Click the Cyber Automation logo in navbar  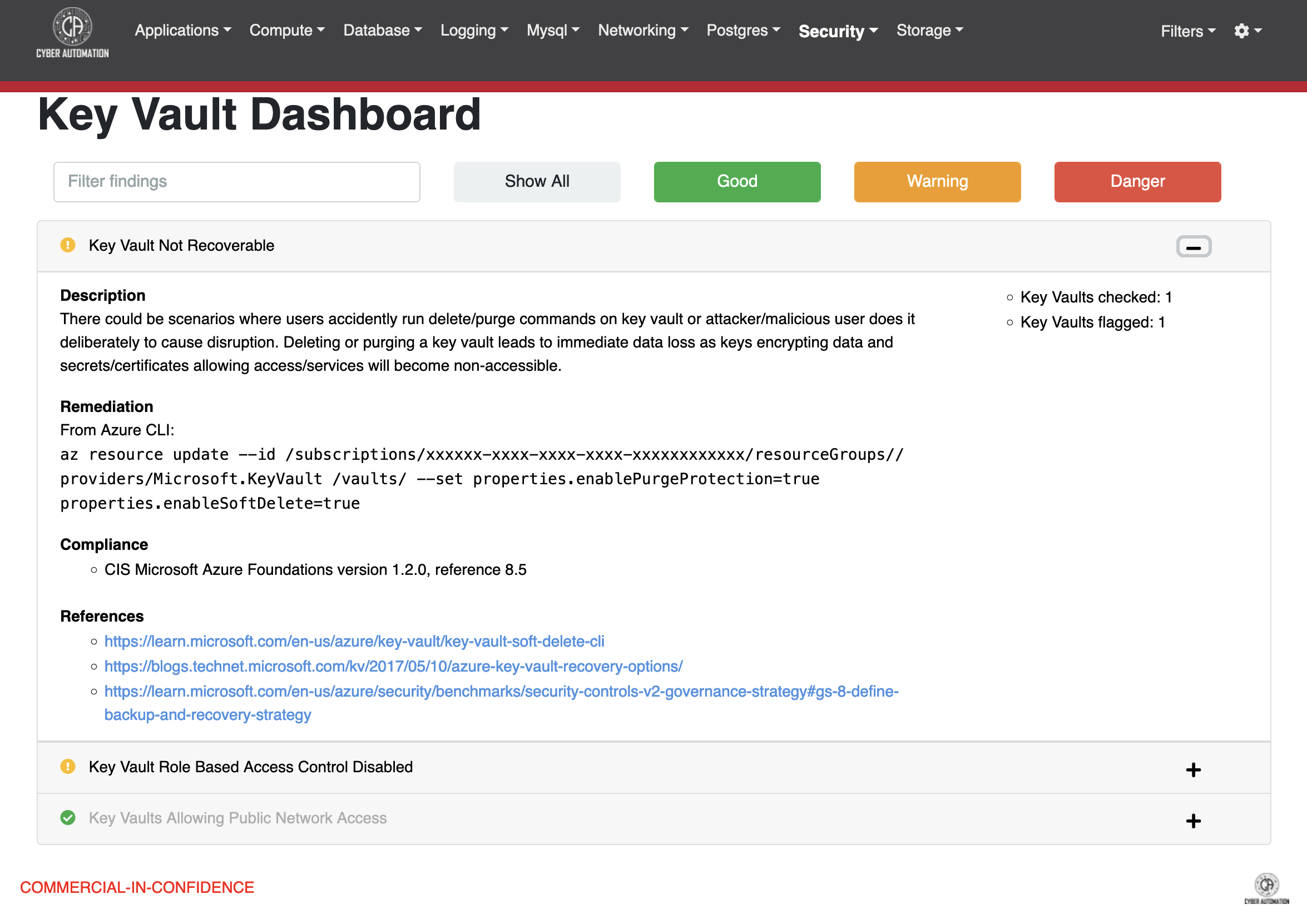[x=72, y=32]
